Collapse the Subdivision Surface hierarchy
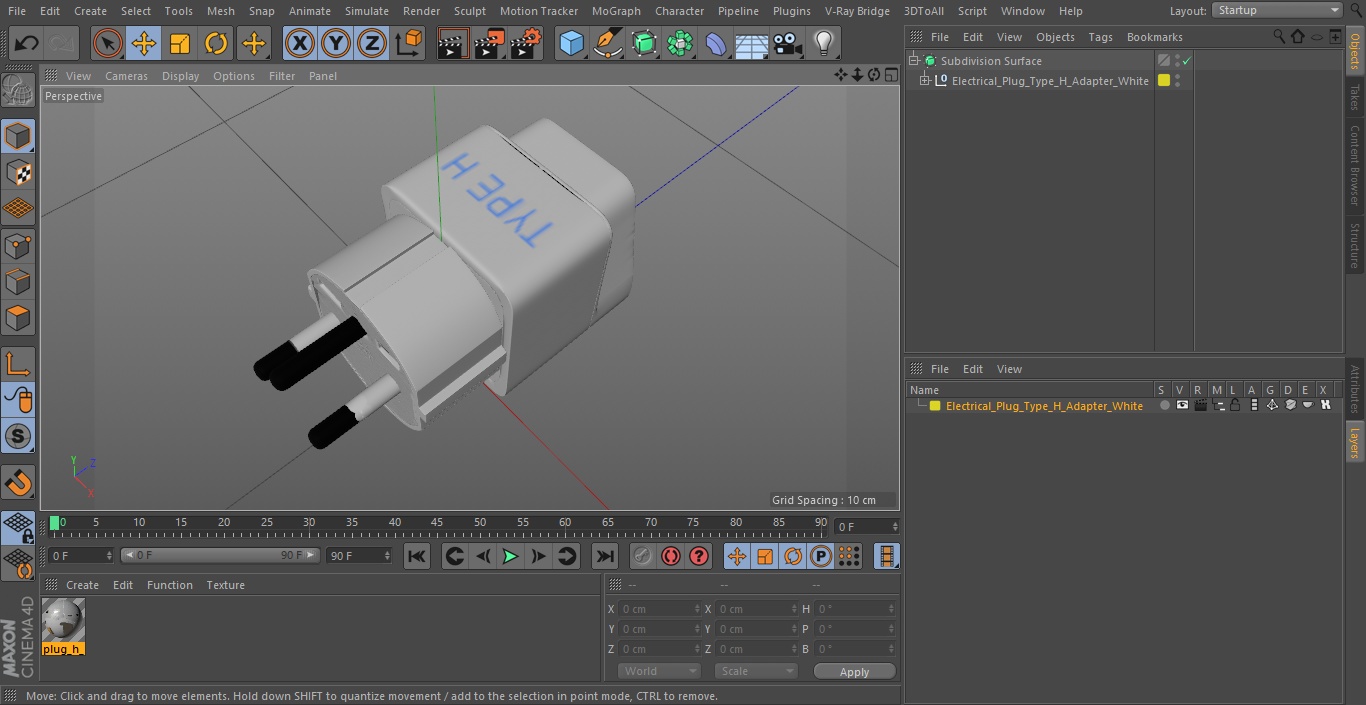The height and width of the screenshot is (705, 1366). pos(913,61)
